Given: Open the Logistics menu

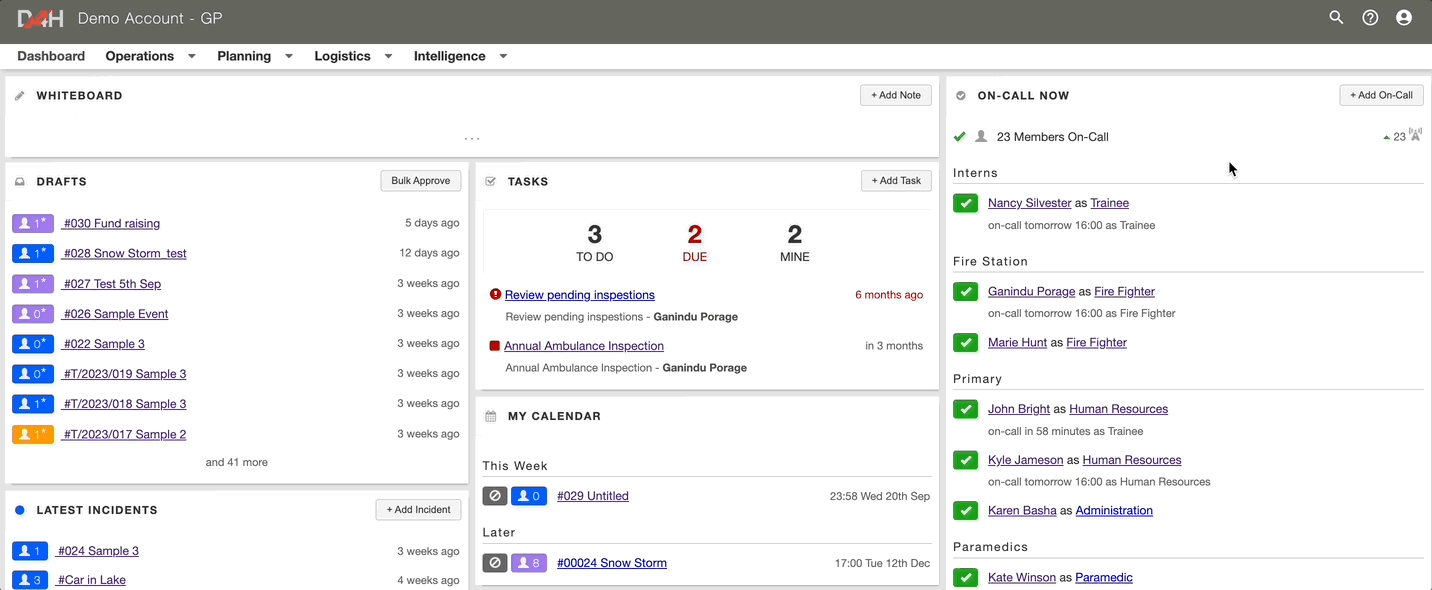Looking at the screenshot, I should 342,56.
